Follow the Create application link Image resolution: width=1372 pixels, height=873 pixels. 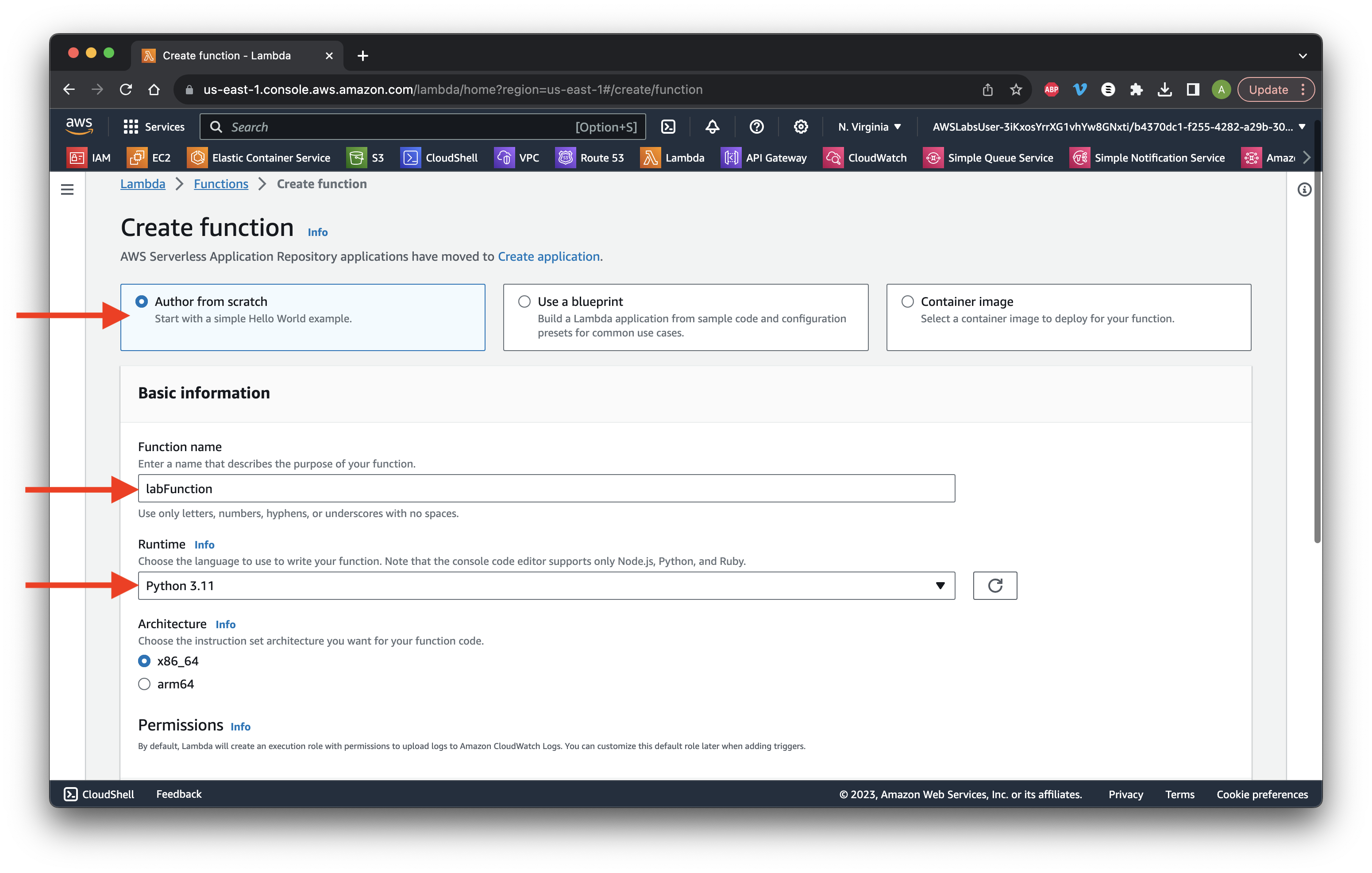tap(549, 256)
